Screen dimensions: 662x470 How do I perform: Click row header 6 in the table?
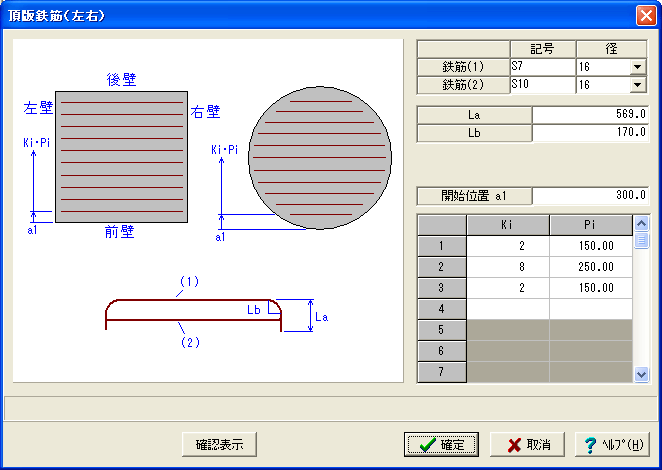(x=442, y=351)
